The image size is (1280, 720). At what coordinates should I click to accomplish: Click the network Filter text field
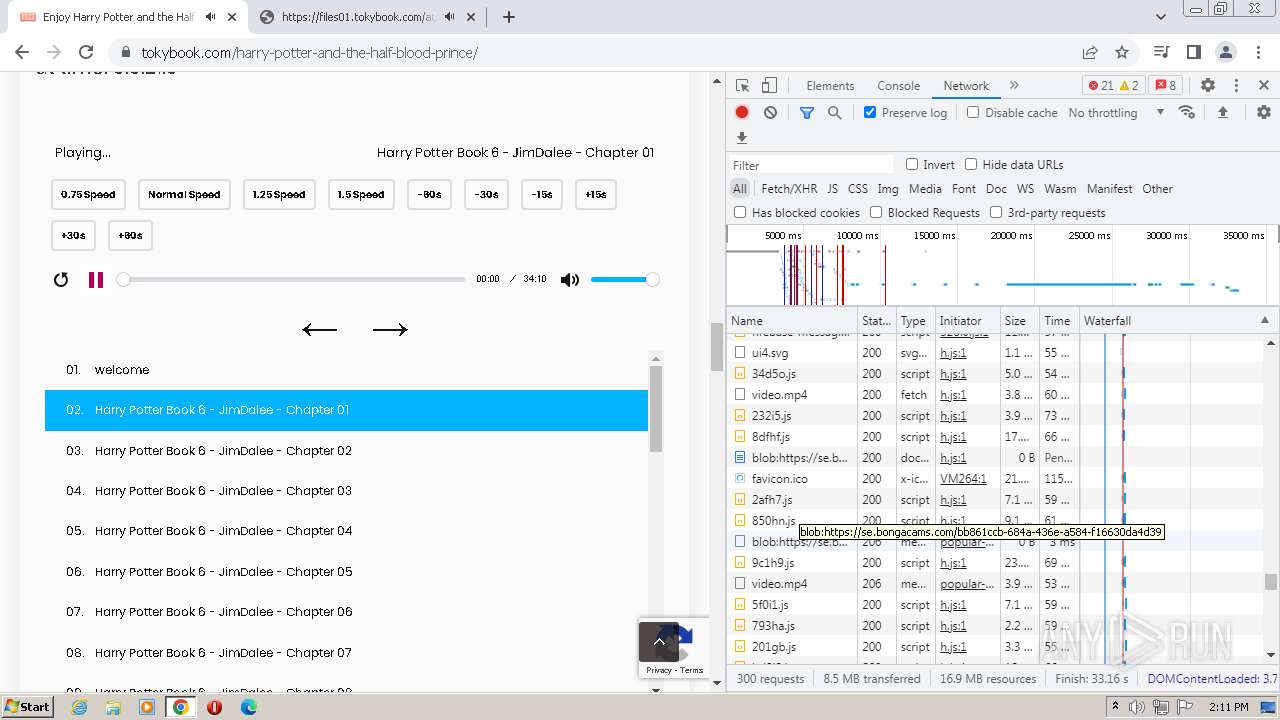(811, 165)
